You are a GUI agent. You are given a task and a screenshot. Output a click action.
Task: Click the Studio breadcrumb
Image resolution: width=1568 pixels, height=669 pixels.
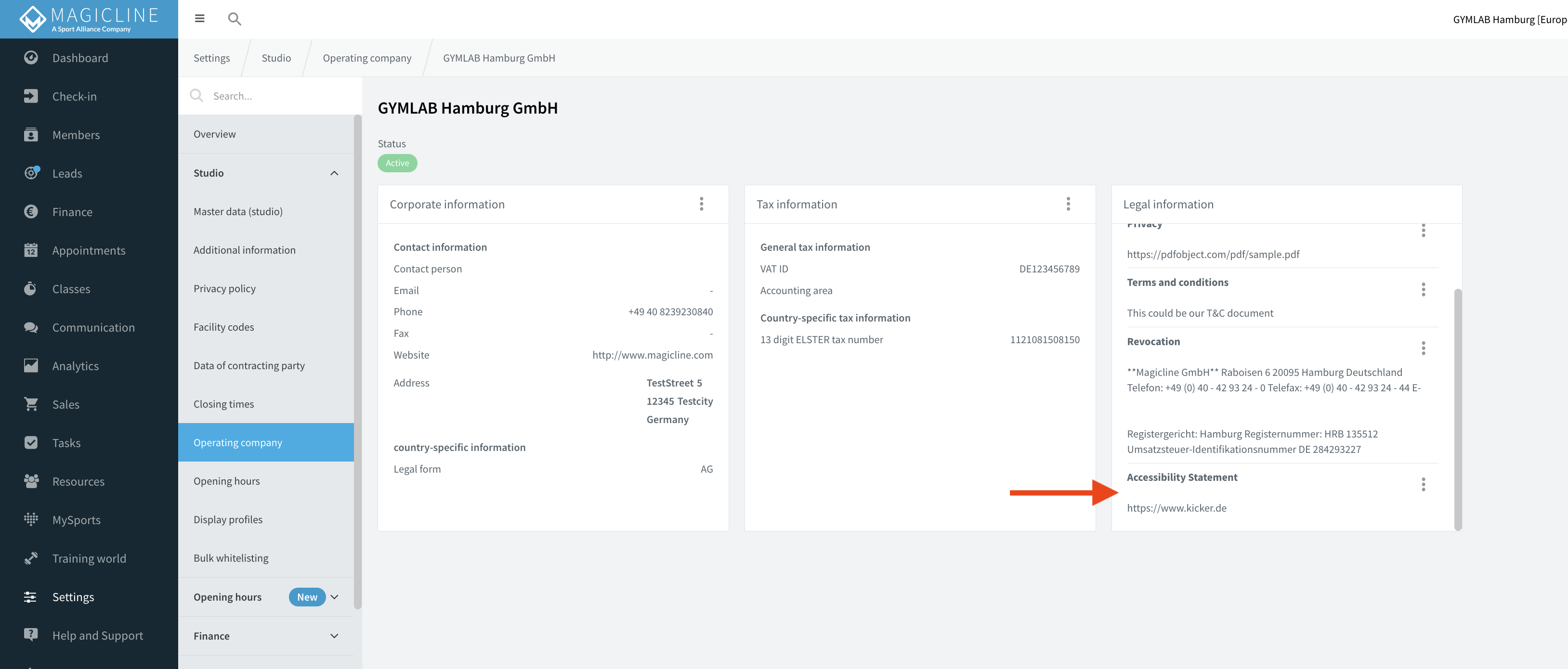[x=276, y=58]
